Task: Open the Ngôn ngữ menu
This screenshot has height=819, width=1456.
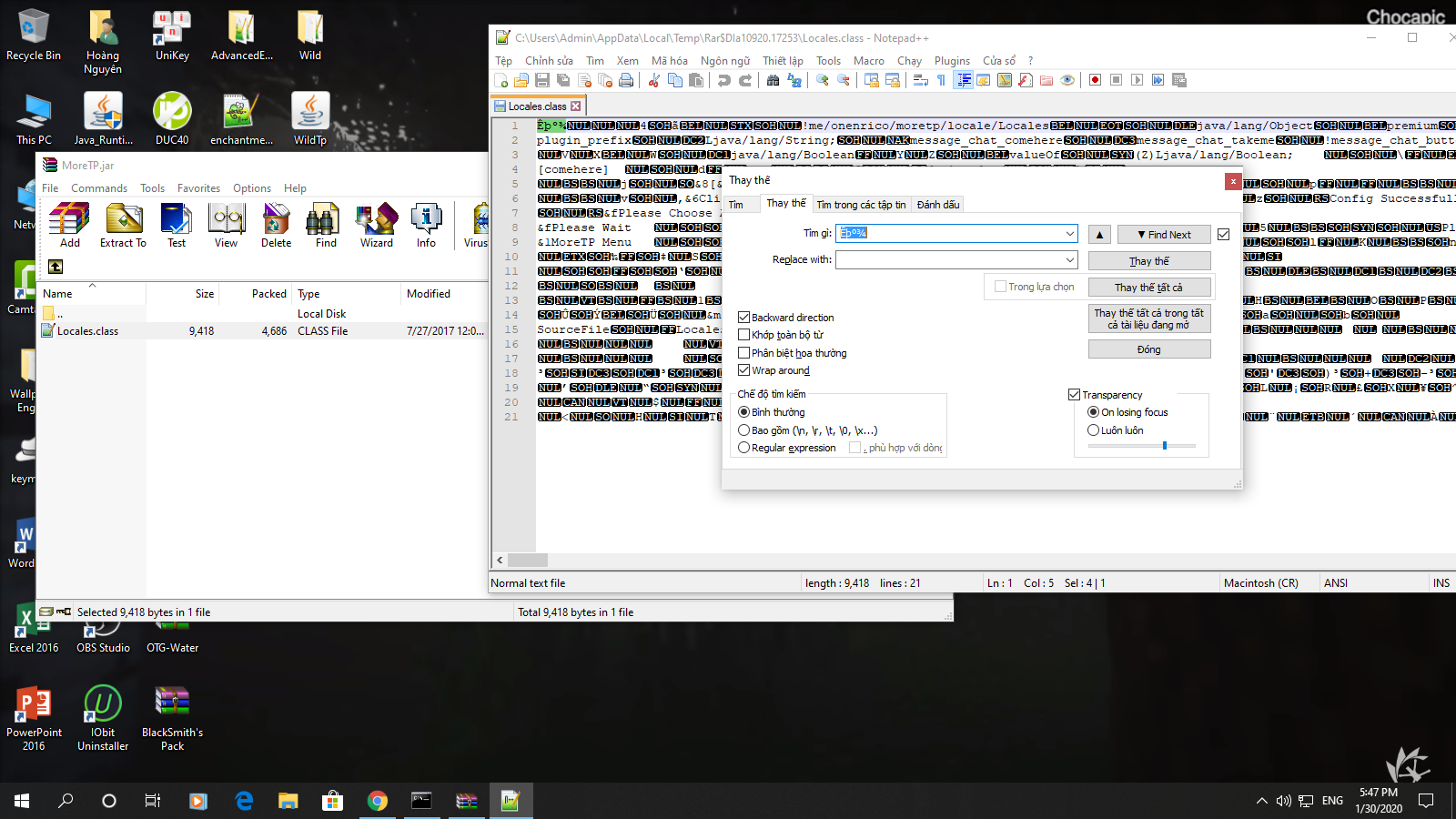Action: tap(724, 61)
